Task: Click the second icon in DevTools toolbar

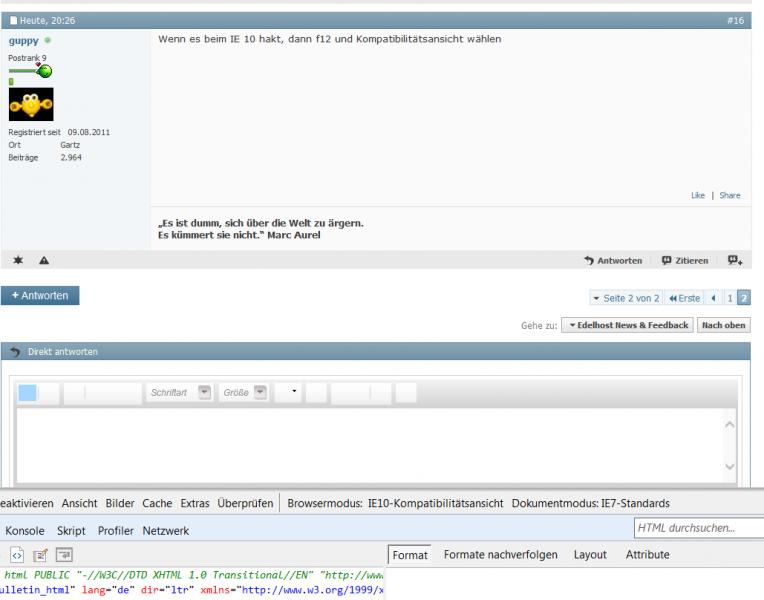Action: pyautogui.click(x=39, y=554)
